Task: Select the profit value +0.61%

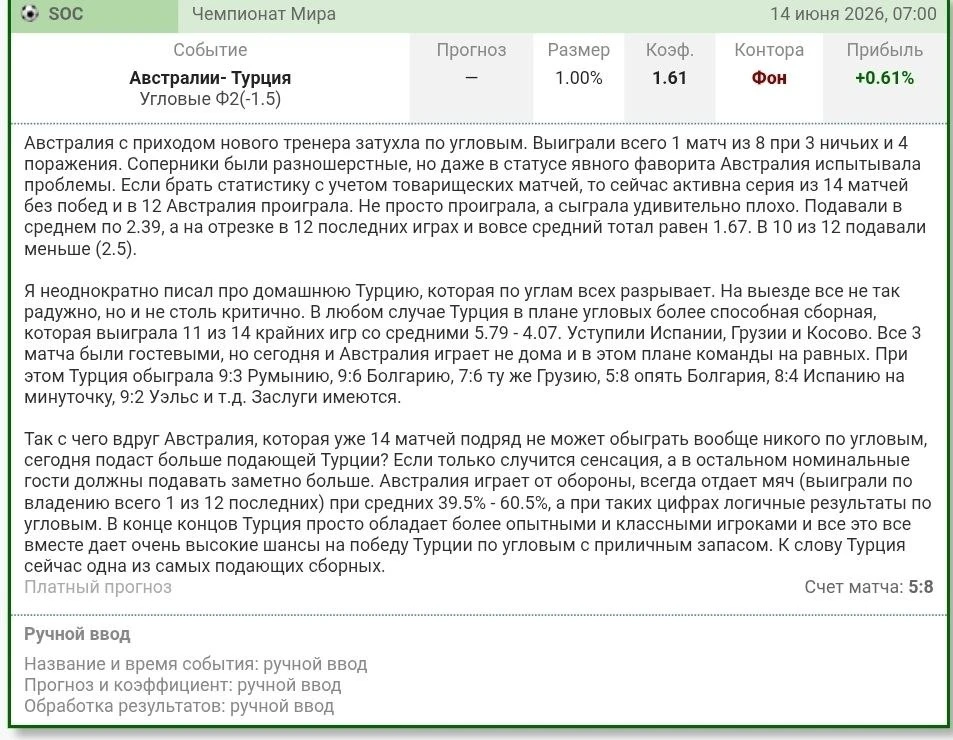Action: click(885, 78)
